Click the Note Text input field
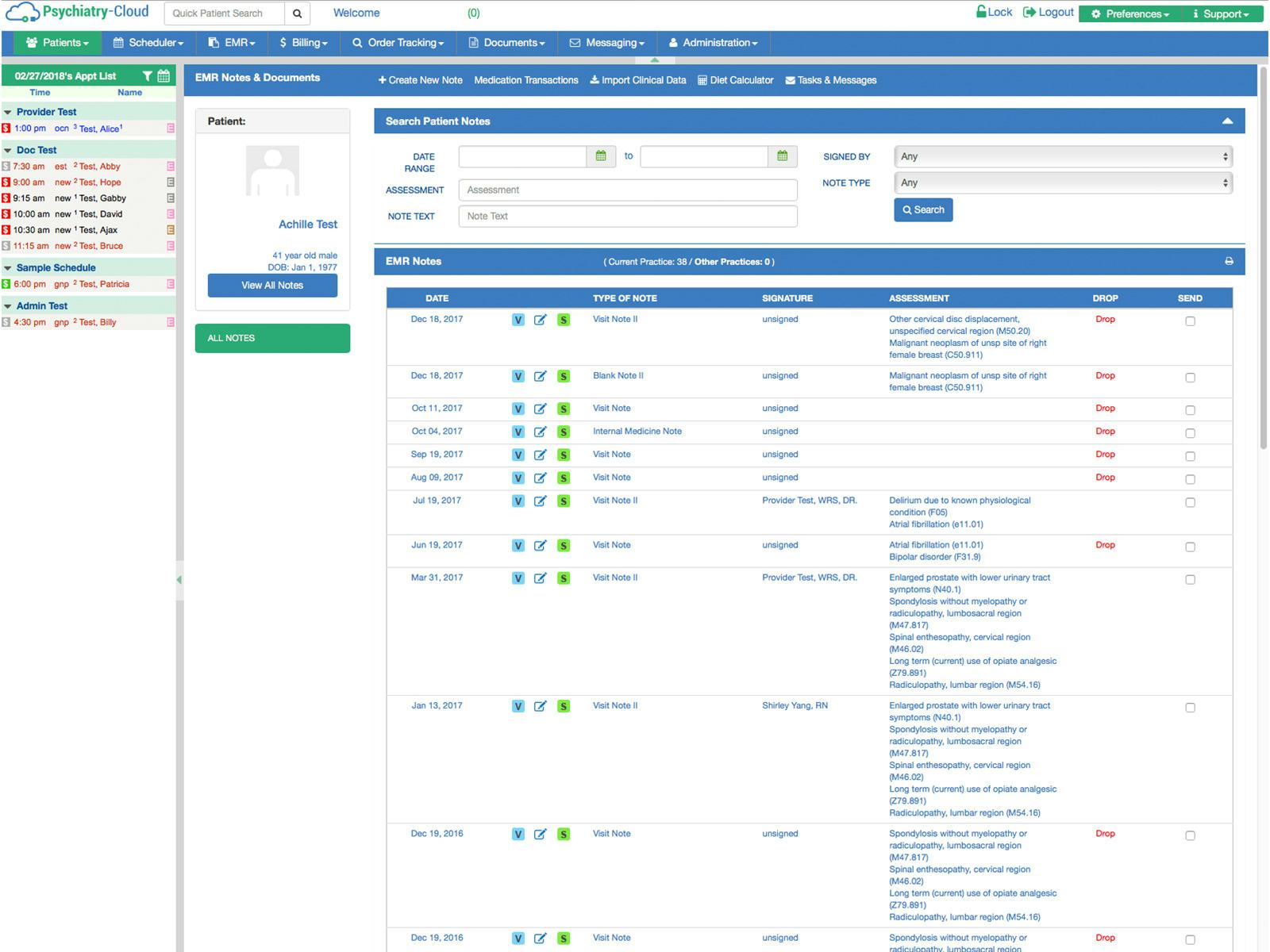Screen dimensions: 1270x952 (x=627, y=216)
